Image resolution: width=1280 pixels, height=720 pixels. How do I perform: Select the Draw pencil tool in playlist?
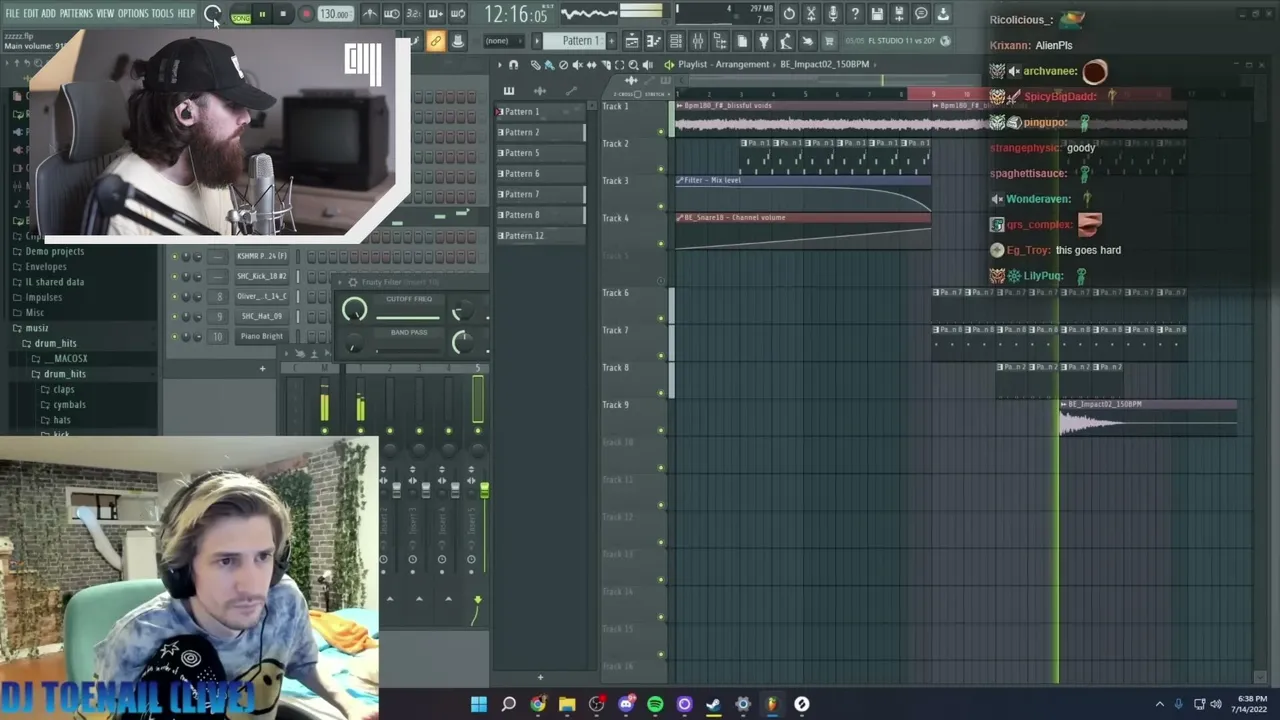coord(536,65)
